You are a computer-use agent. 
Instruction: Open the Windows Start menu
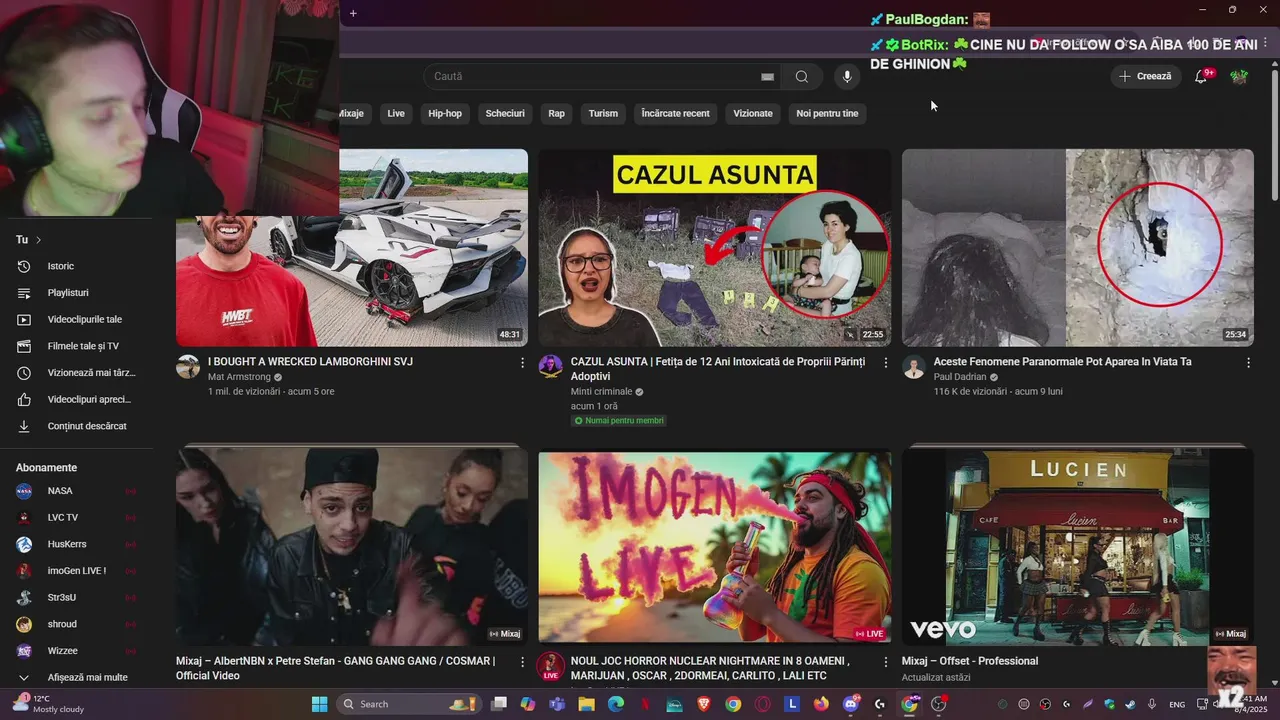[x=319, y=704]
